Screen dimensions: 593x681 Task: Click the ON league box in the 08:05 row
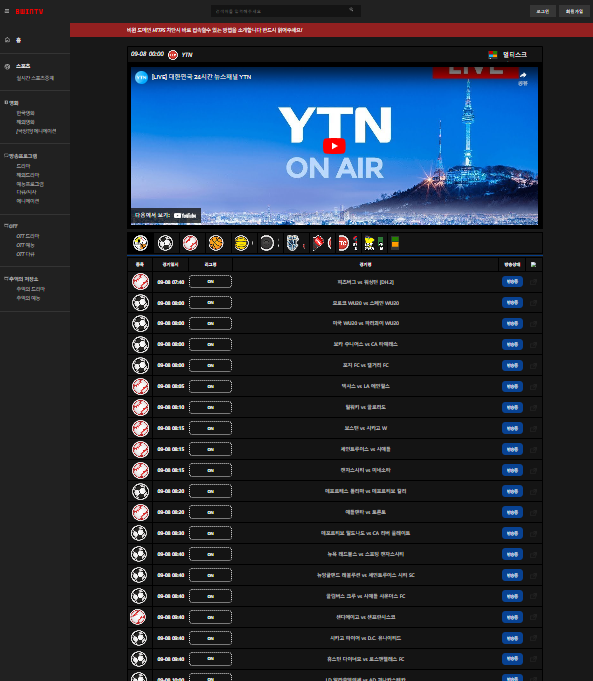[x=210, y=386]
